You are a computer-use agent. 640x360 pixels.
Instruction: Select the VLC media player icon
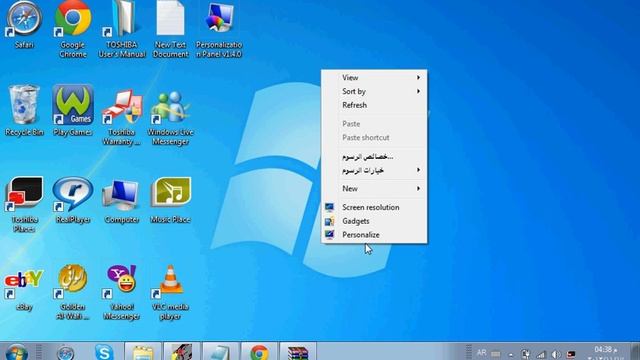coord(170,292)
